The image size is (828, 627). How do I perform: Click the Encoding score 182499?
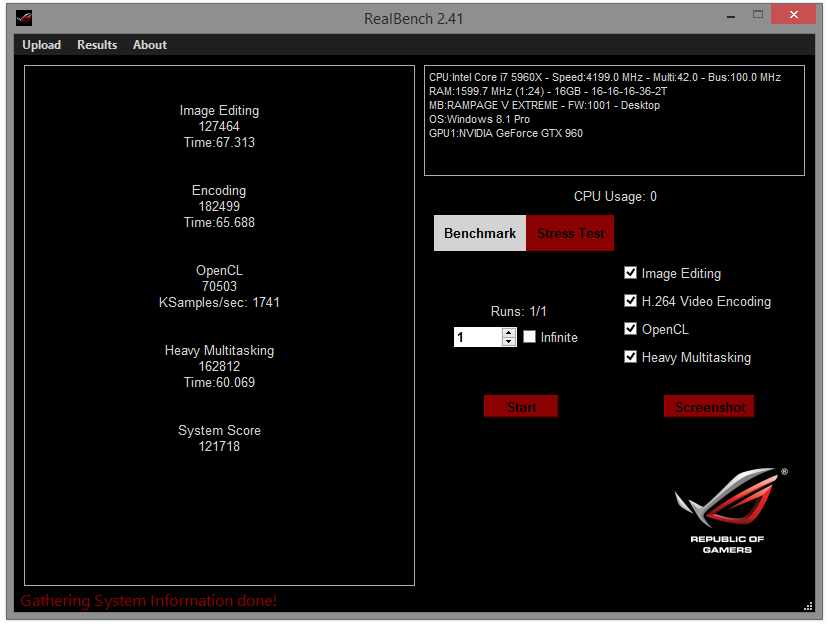click(x=219, y=206)
